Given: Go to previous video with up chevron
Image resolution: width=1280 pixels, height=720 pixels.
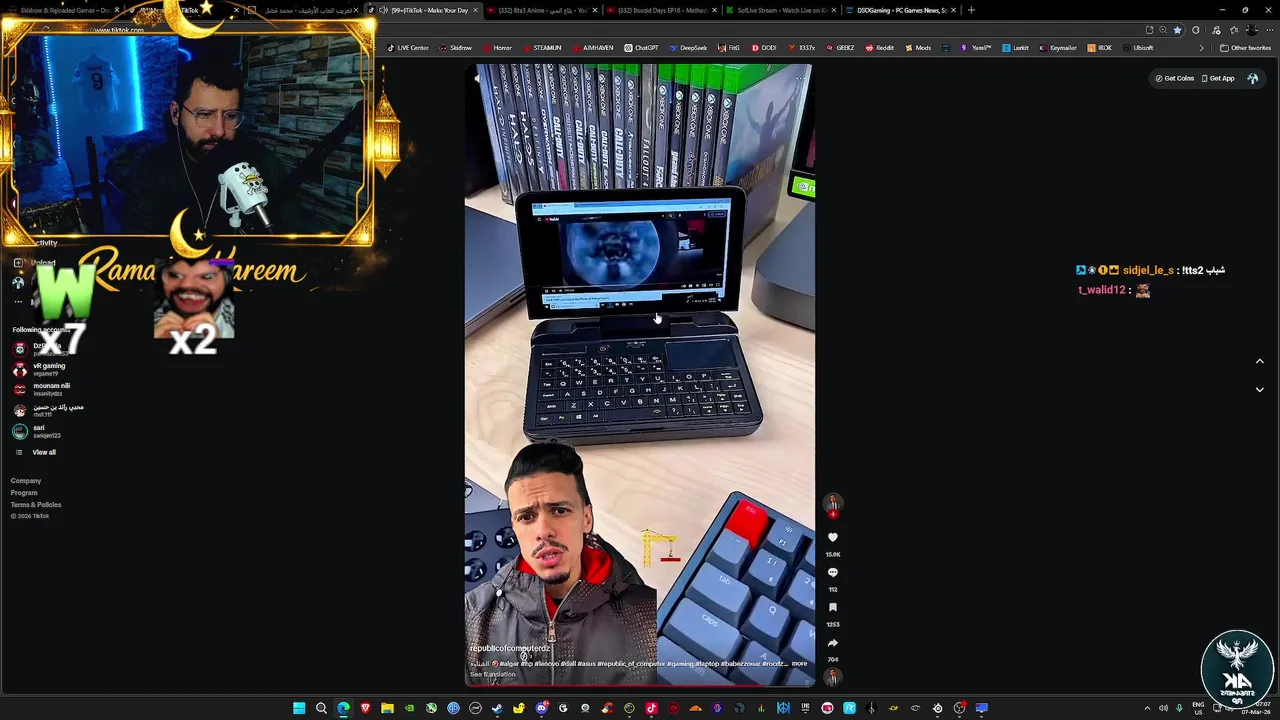Looking at the screenshot, I should click(x=1259, y=361).
